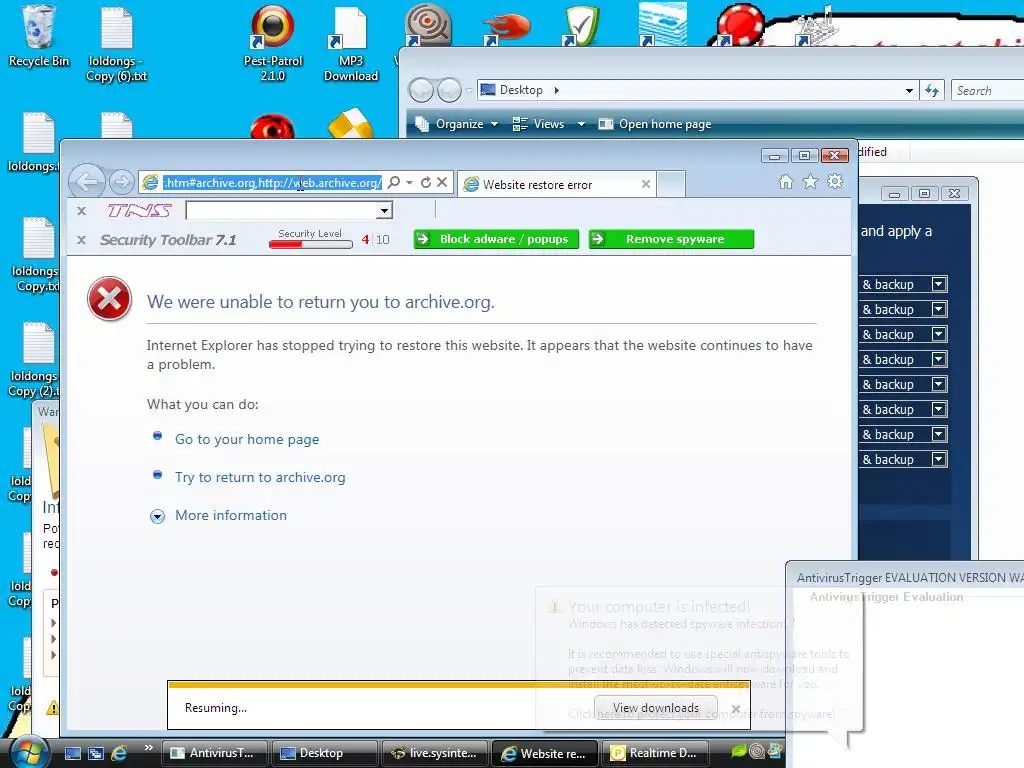Open the TNS toolbar combo box dropdown
This screenshot has height=768, width=1024.
pyautogui.click(x=384, y=210)
